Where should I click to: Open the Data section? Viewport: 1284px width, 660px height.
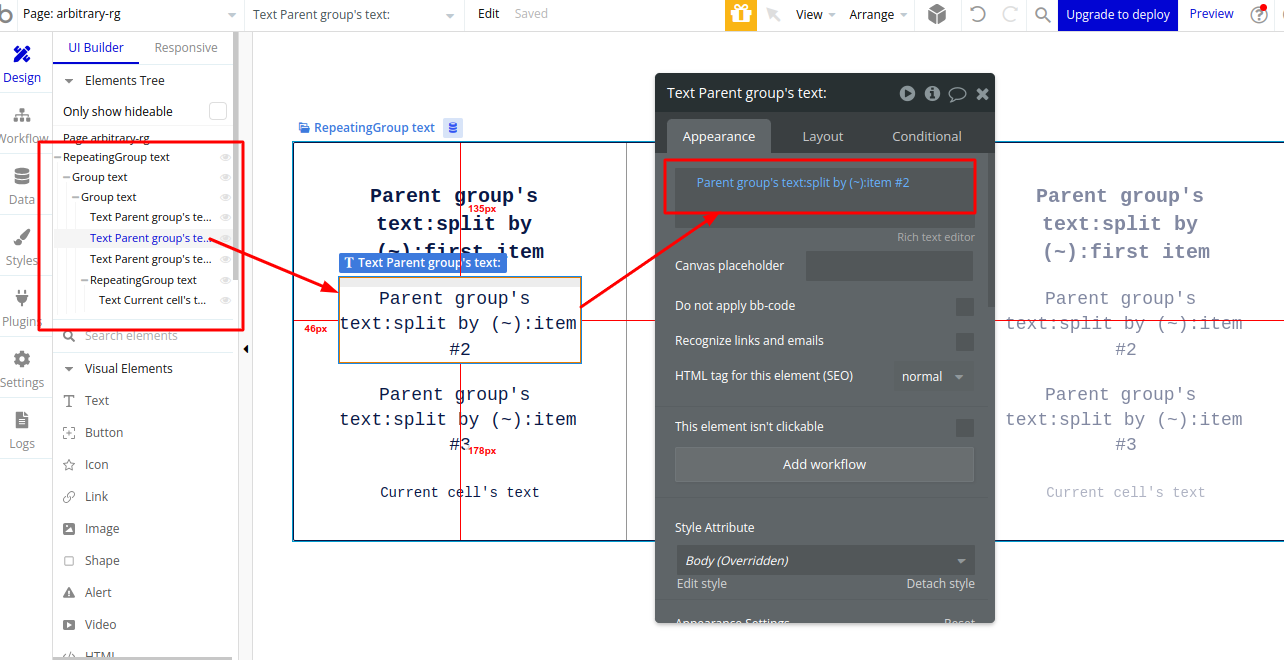click(22, 186)
